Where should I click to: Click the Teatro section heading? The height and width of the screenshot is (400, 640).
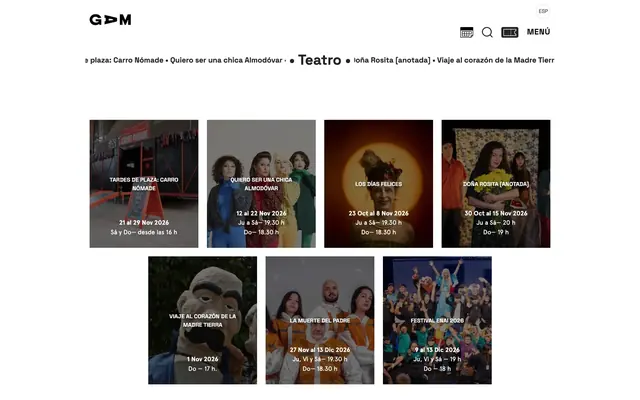click(x=320, y=60)
